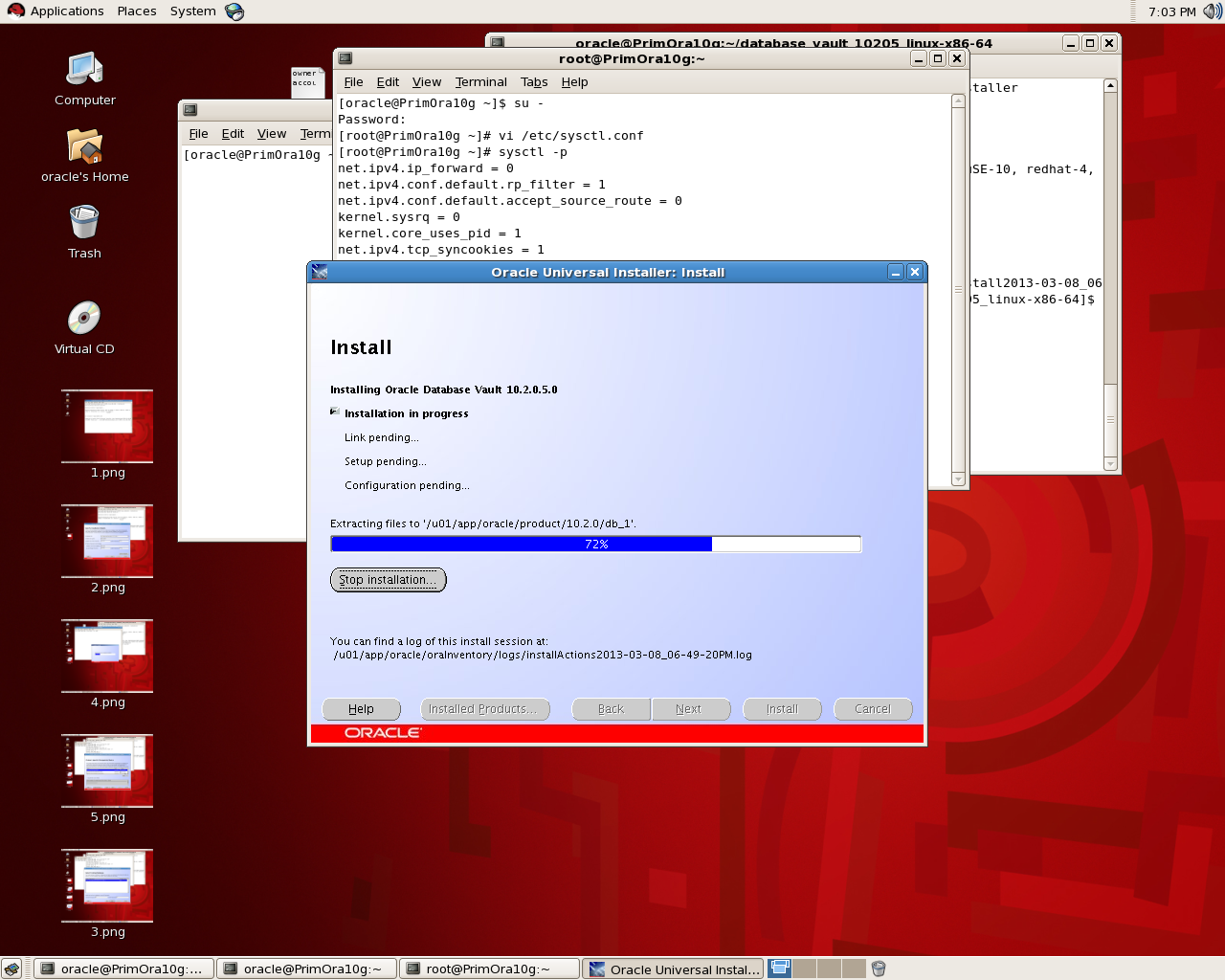Open the Terminal menu in root terminal
The image size is (1225, 980).
(x=480, y=82)
